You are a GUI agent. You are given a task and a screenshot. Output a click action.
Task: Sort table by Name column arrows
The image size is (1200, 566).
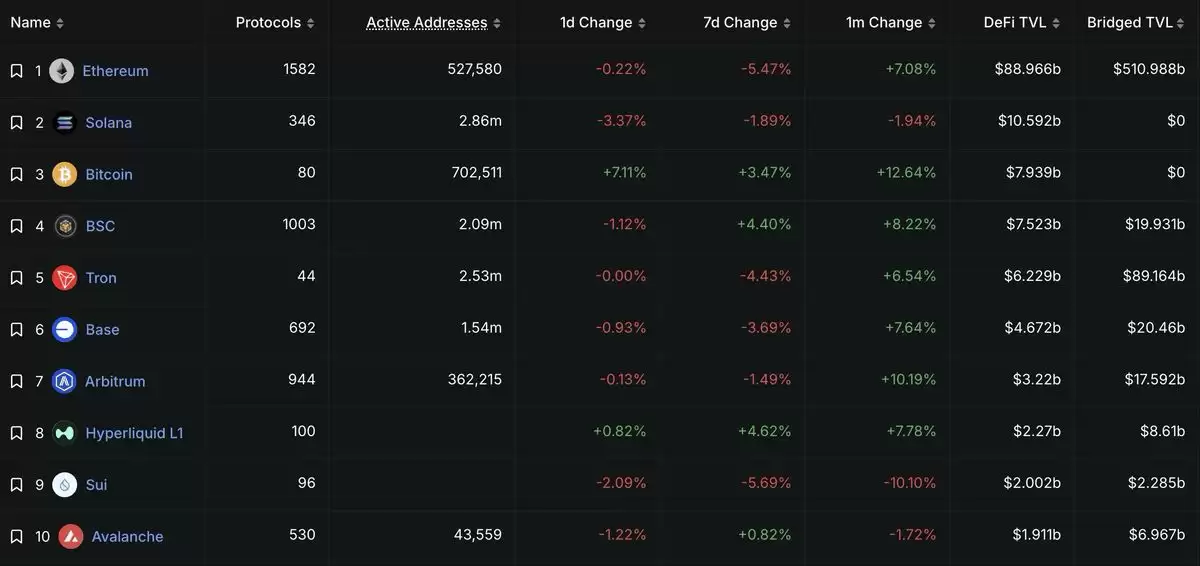(60, 23)
